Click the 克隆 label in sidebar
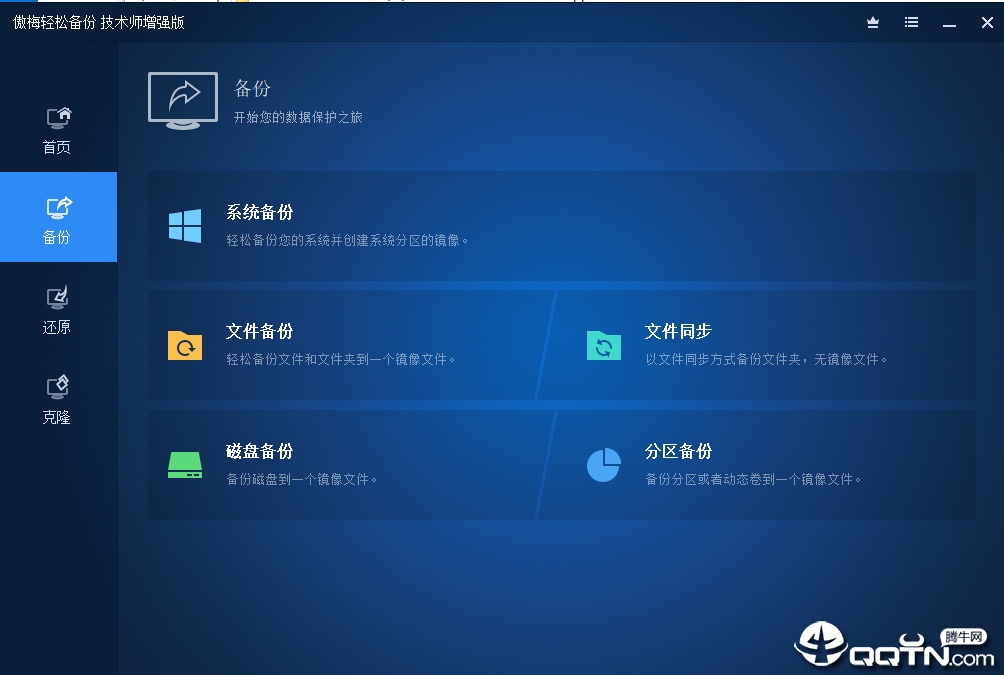This screenshot has height=675, width=1004. coord(57,418)
